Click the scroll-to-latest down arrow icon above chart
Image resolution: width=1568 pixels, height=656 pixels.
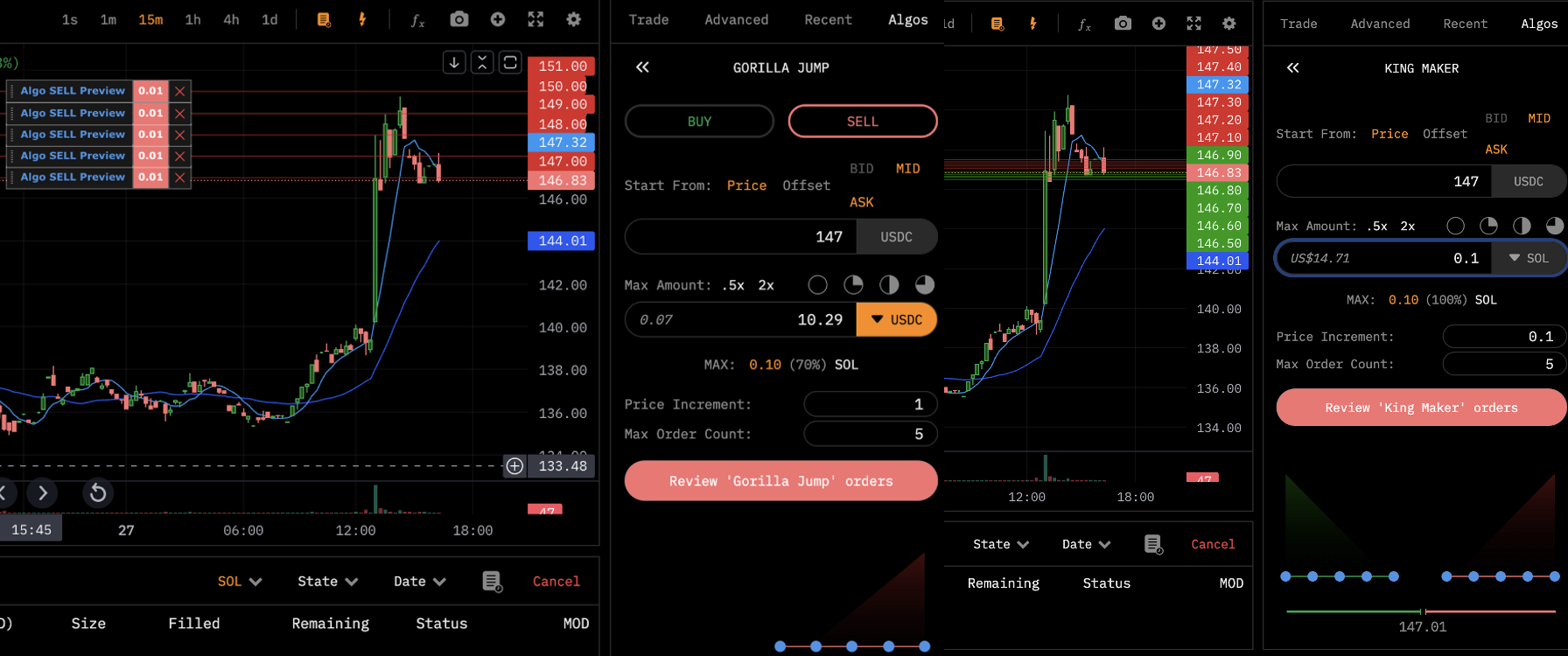454,62
